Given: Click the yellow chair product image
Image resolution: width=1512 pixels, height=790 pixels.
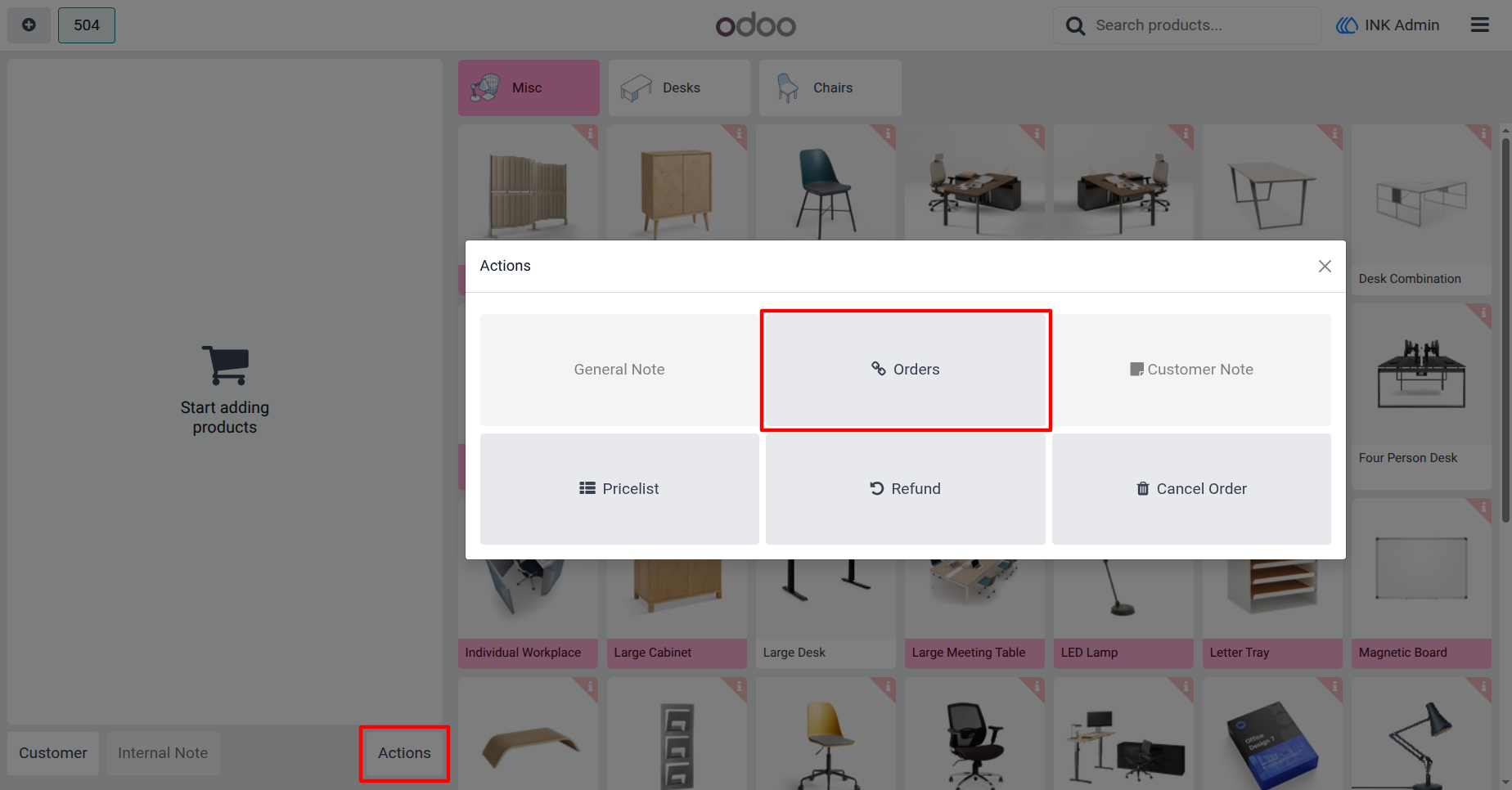Looking at the screenshot, I should click(x=826, y=734).
